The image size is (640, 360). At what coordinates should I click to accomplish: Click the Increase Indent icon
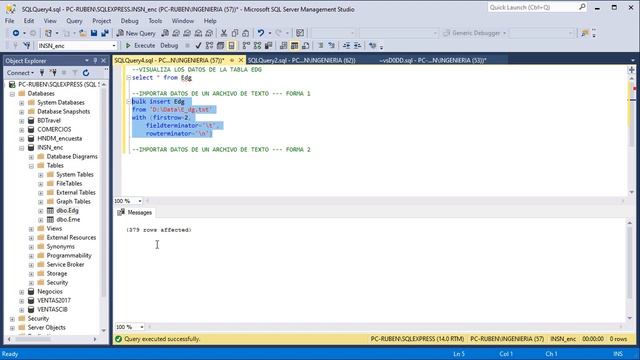[357, 45]
